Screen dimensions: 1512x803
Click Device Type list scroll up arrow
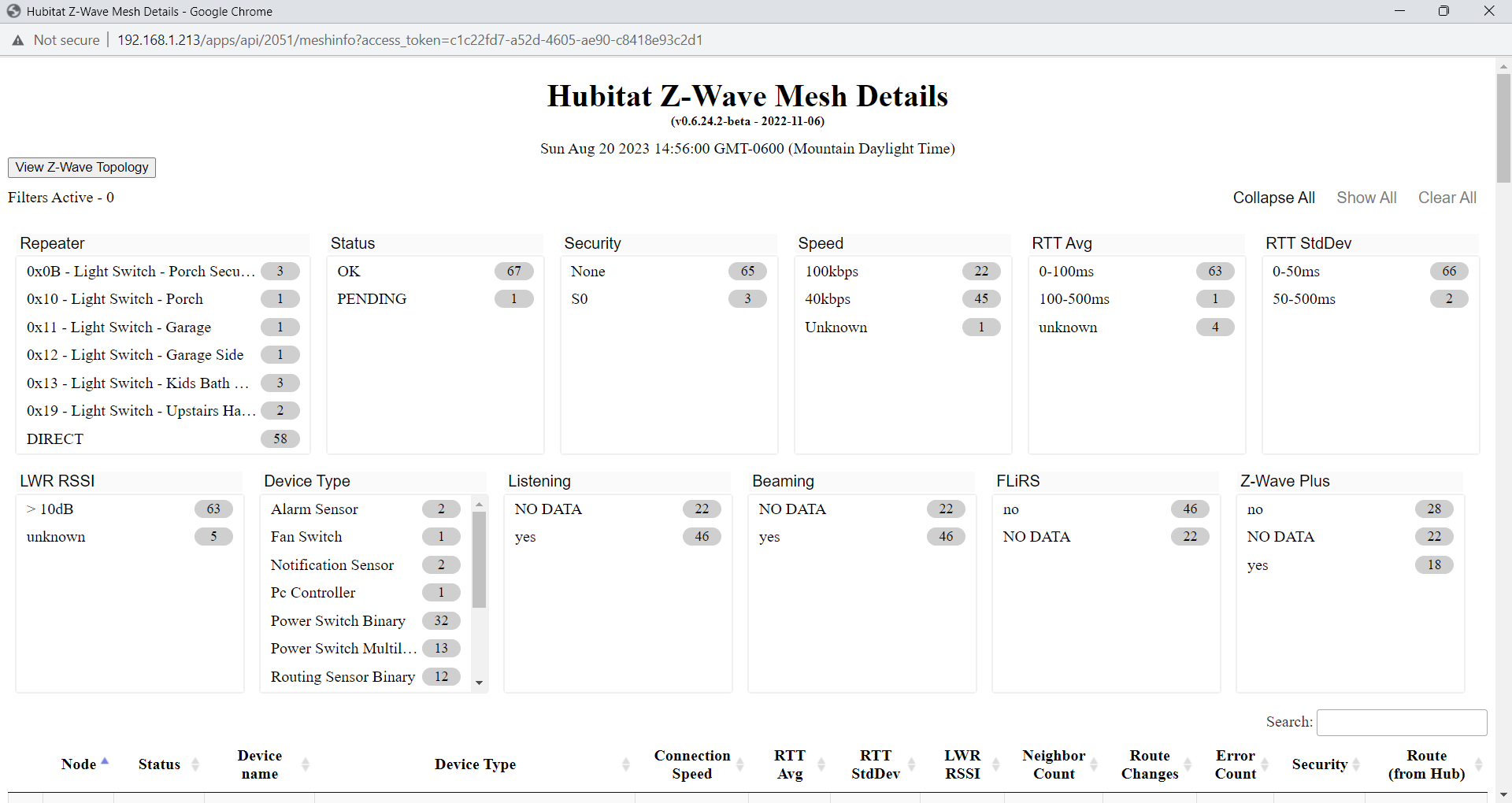coord(479,504)
